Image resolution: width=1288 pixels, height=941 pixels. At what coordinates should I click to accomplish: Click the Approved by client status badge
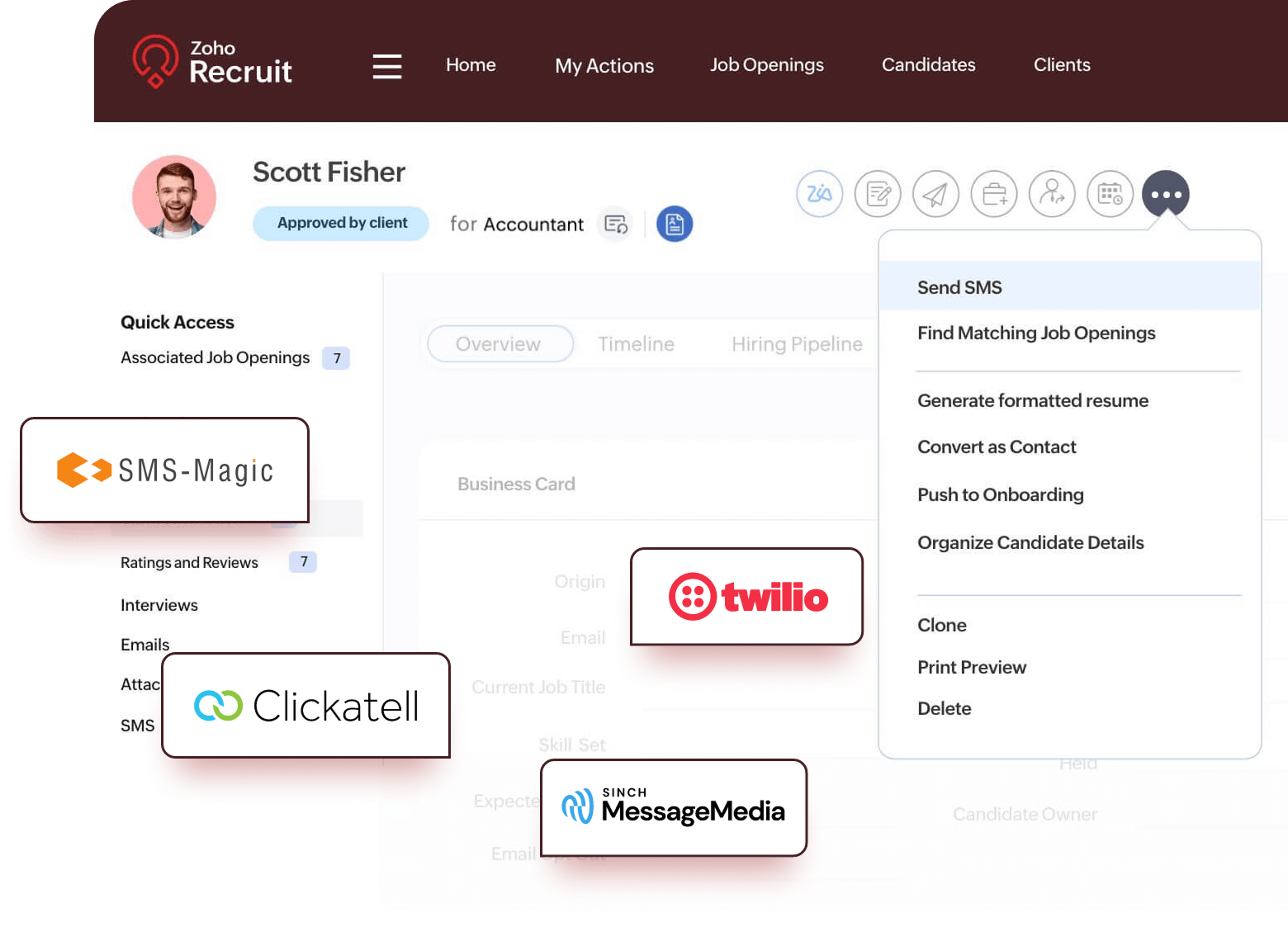coord(341,223)
